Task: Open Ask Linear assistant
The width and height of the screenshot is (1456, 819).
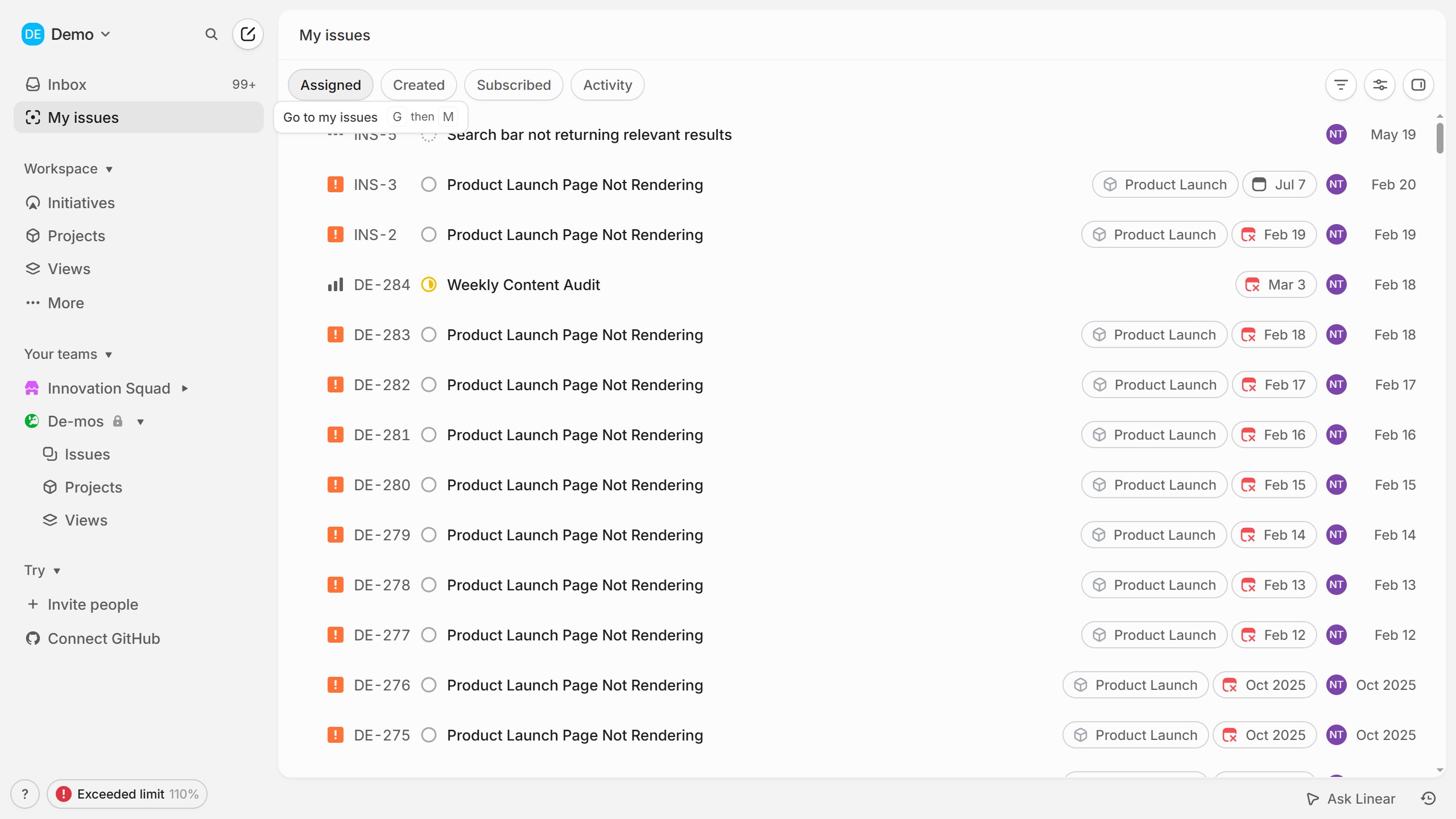Action: point(1351,799)
